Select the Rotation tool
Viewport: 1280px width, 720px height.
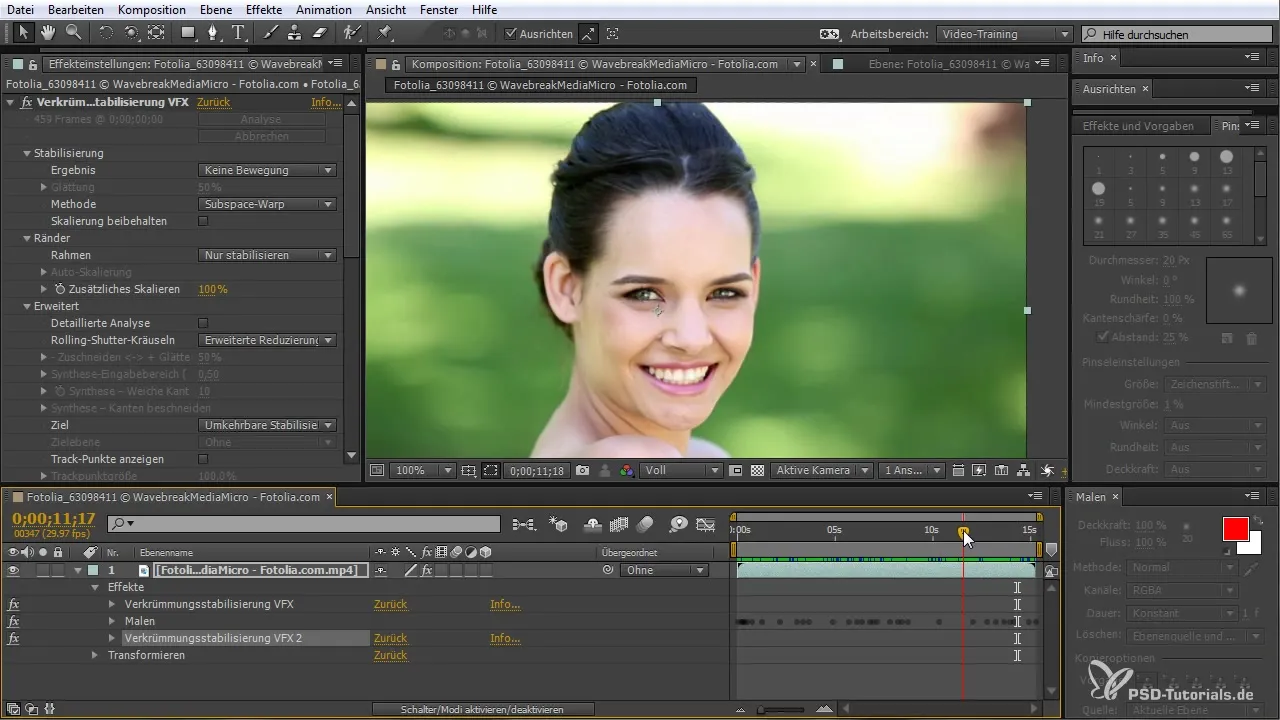point(106,33)
